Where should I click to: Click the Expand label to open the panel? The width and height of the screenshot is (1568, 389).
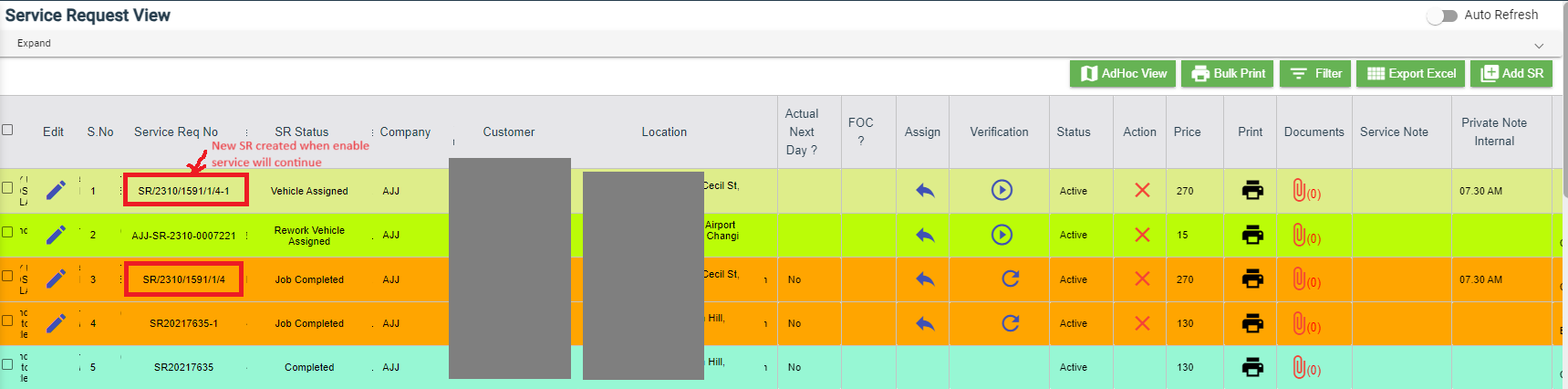pos(34,43)
